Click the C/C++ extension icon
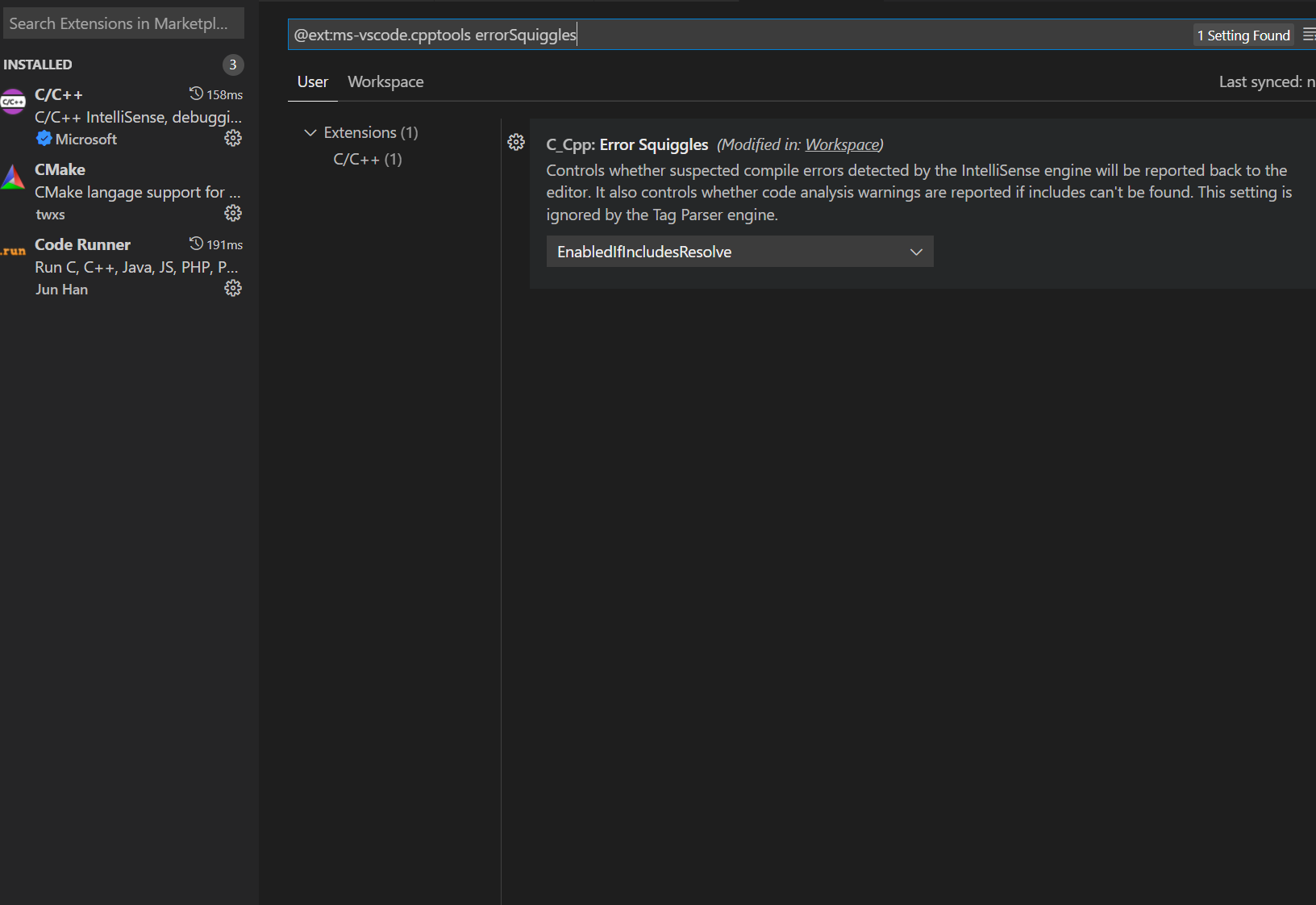Viewport: 1316px width, 905px height. pos(13,102)
